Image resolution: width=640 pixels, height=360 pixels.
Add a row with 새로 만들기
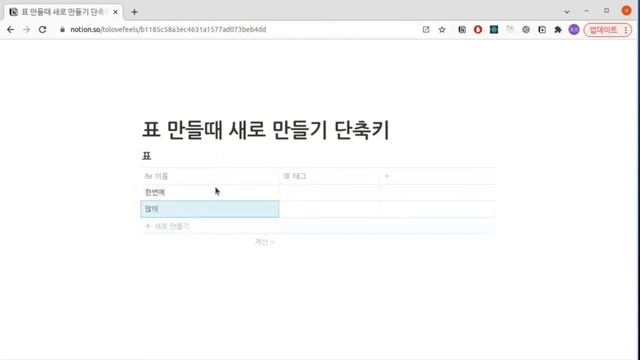pos(167,227)
